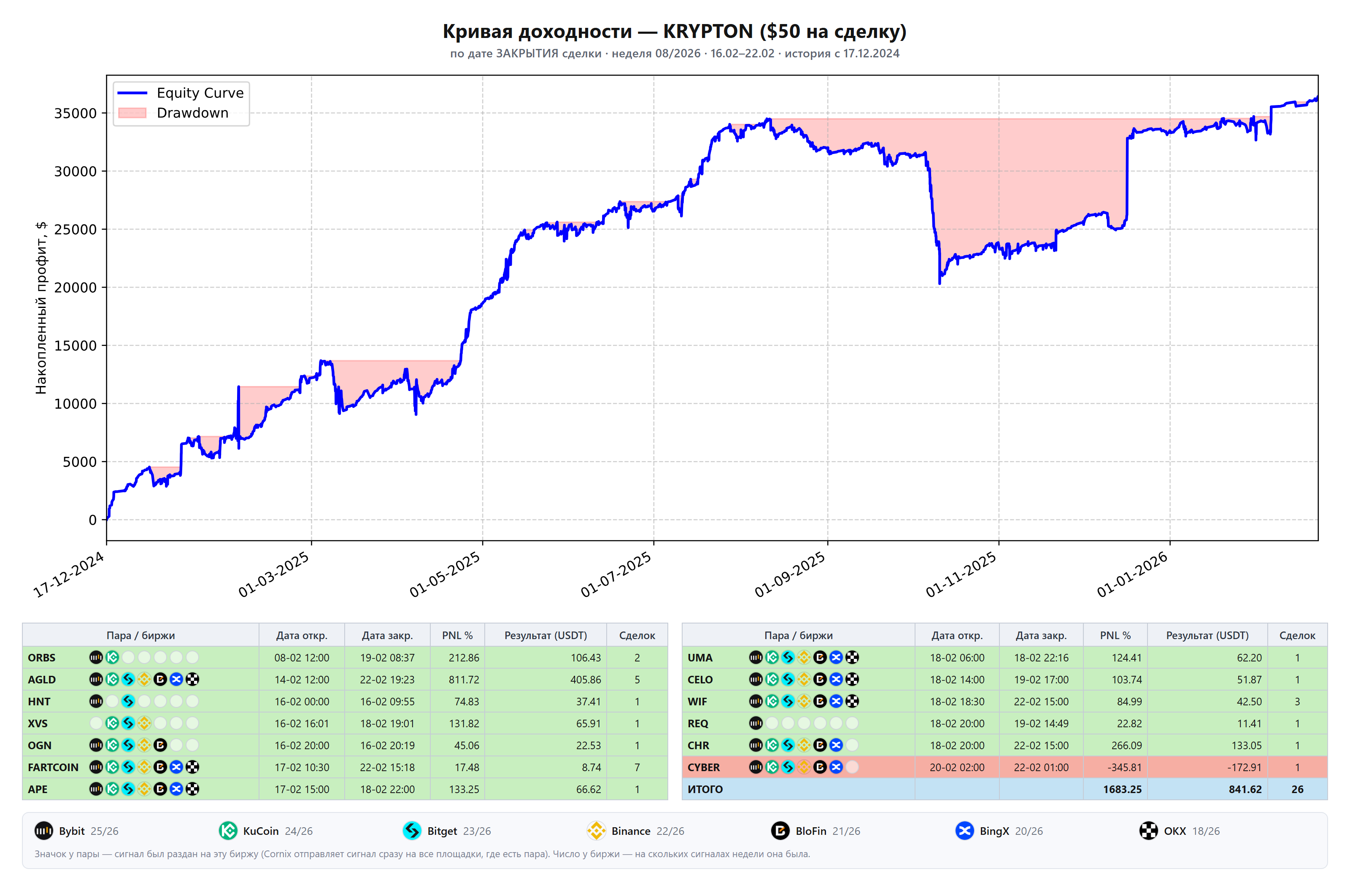
Task: Click the OKX logo in the legend
Action: click(1149, 830)
